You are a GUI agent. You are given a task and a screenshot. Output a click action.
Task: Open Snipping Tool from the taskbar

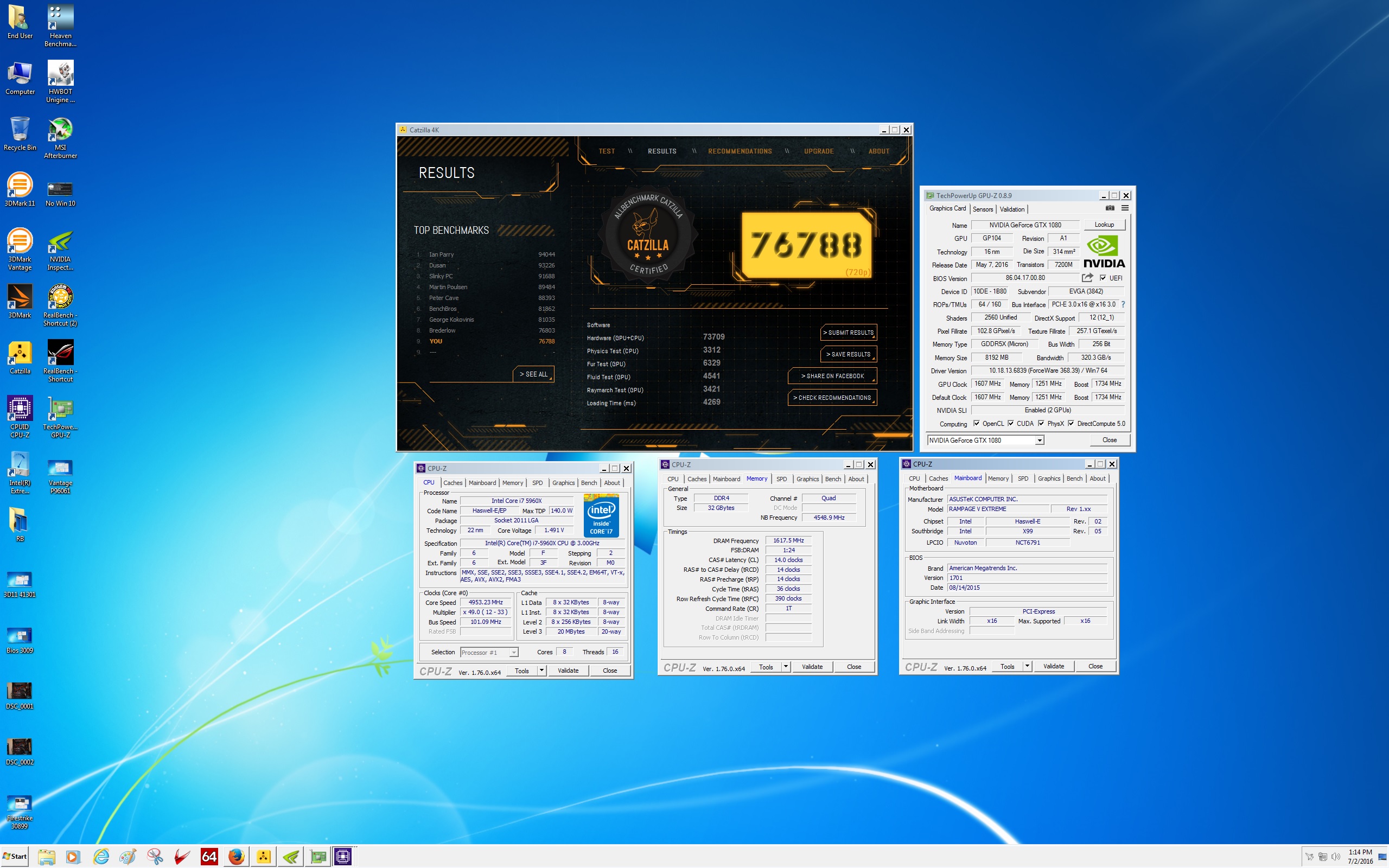pyautogui.click(x=155, y=857)
